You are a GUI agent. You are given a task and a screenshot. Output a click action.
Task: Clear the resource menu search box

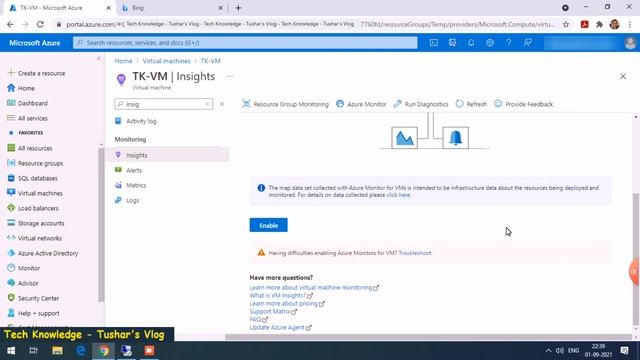207,104
